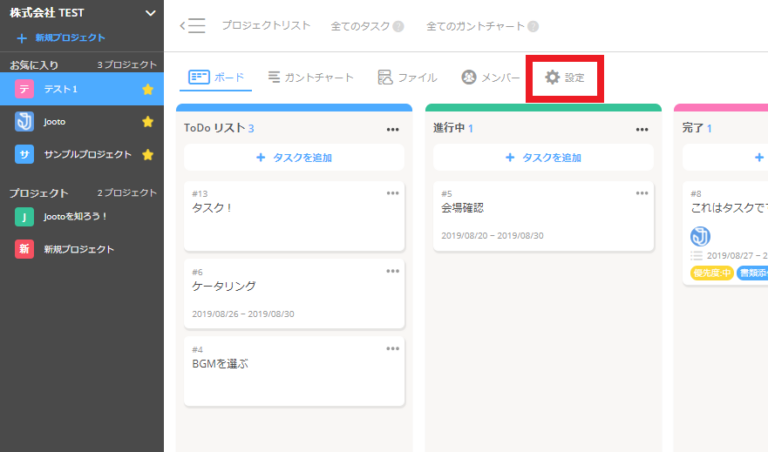Open task #5 会場確認 card
Image resolution: width=768 pixels, height=452 pixels.
click(x=543, y=216)
